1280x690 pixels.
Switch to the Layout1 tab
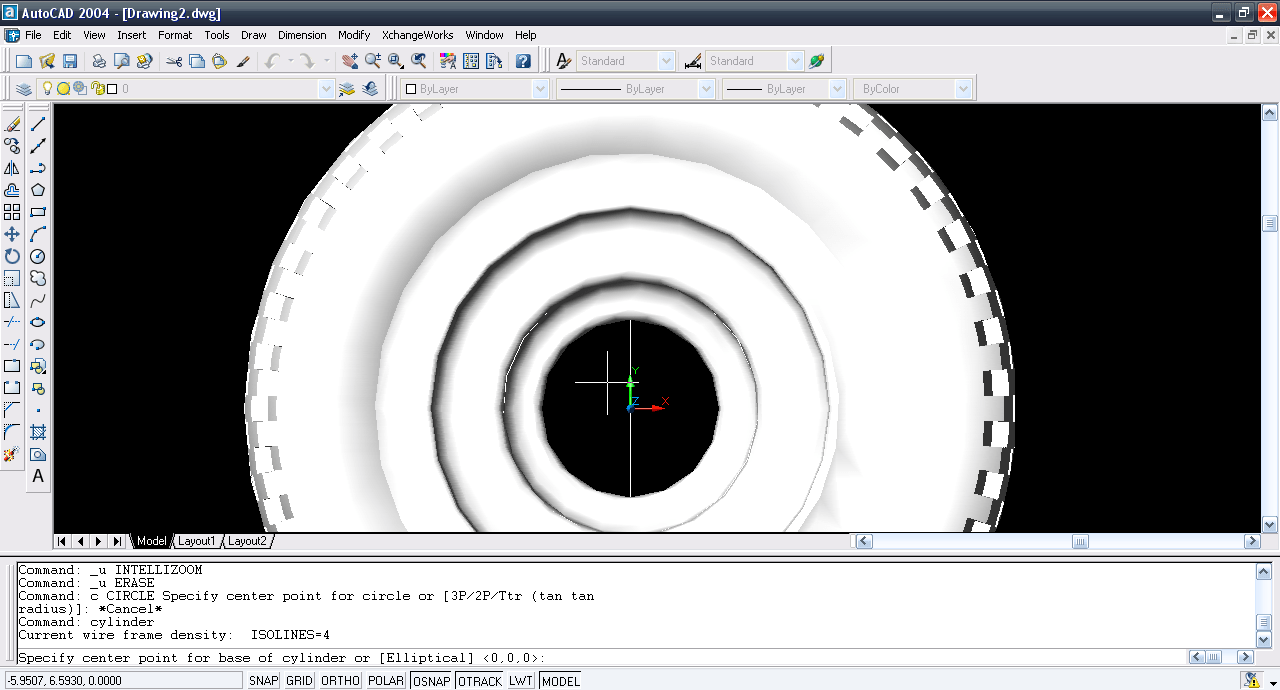(196, 541)
